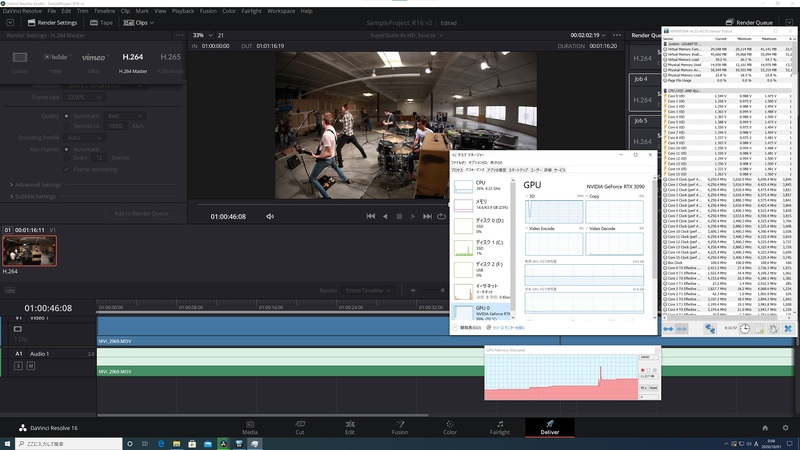
Task: Select Restrict to quality radio button
Action: (x=66, y=126)
